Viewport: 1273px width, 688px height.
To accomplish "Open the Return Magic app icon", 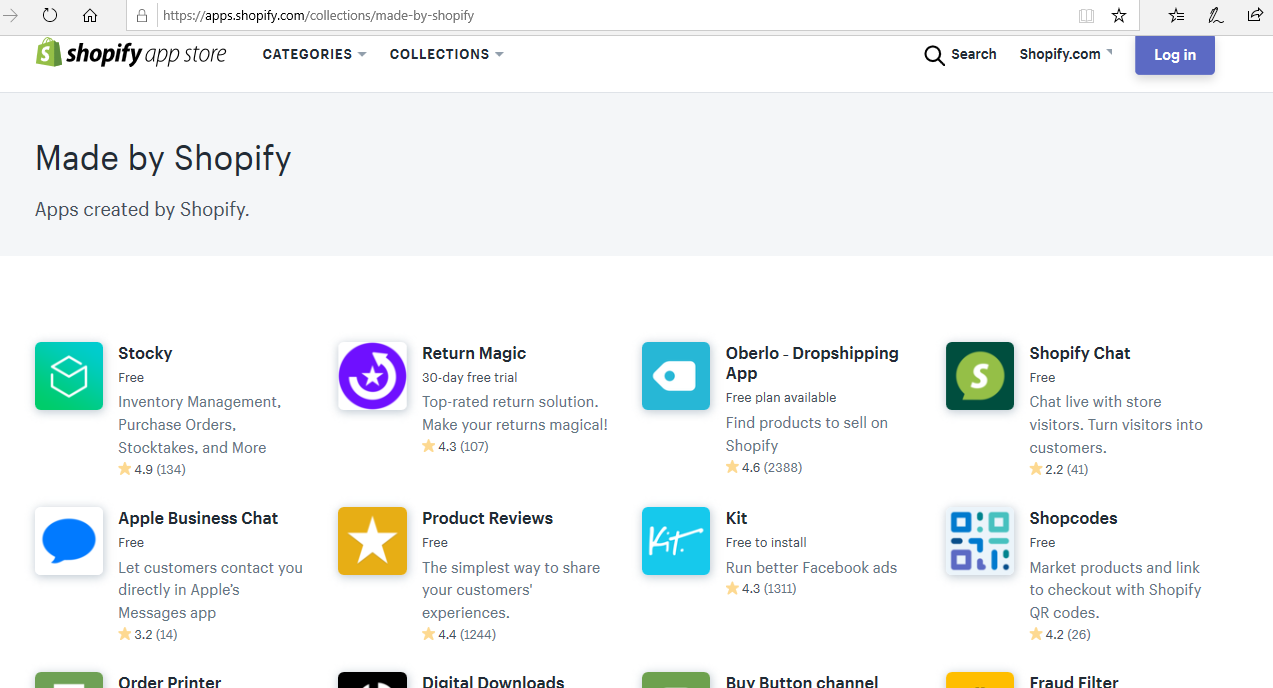I will click(372, 376).
